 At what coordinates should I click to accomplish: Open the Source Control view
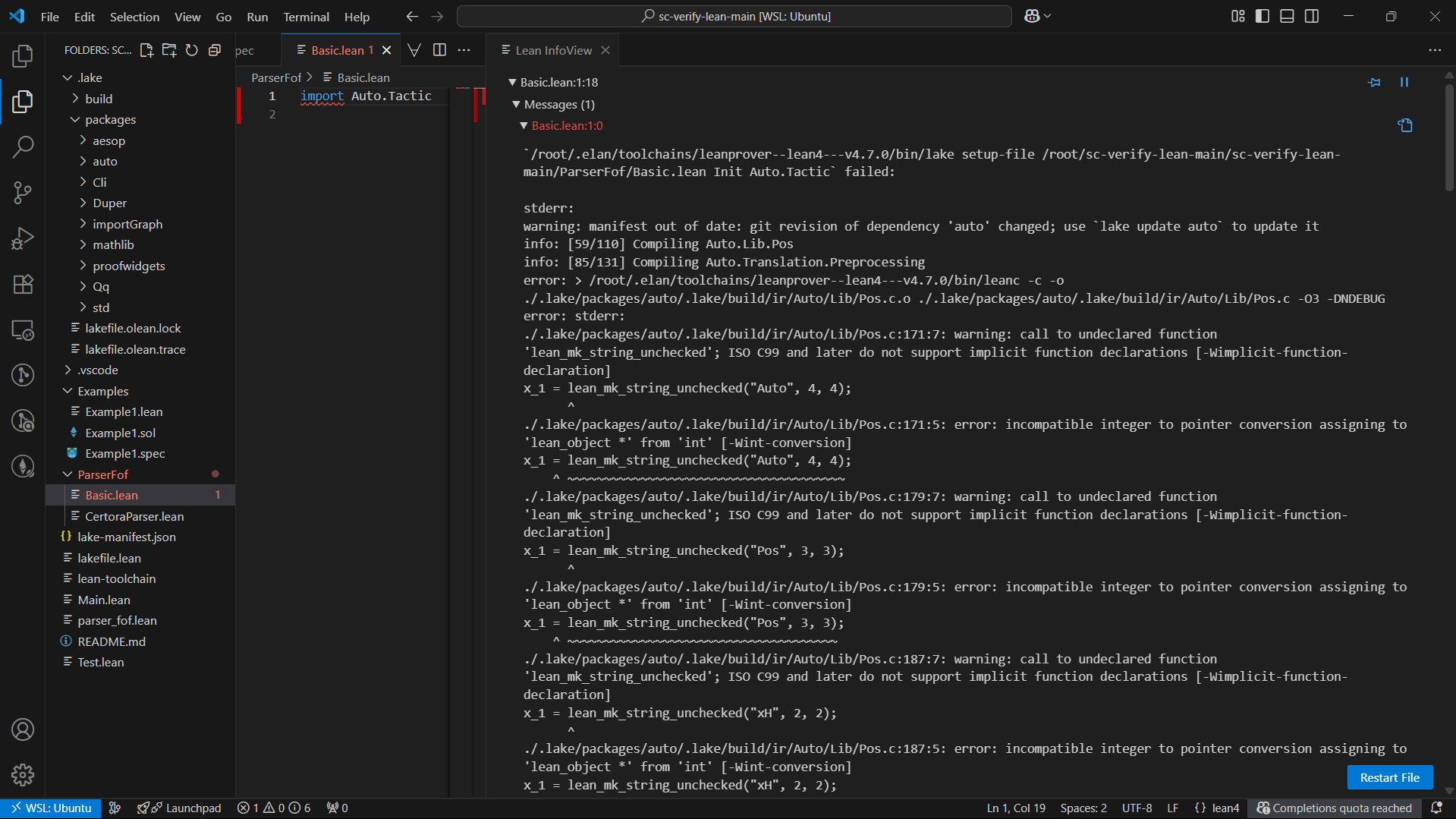(x=23, y=192)
